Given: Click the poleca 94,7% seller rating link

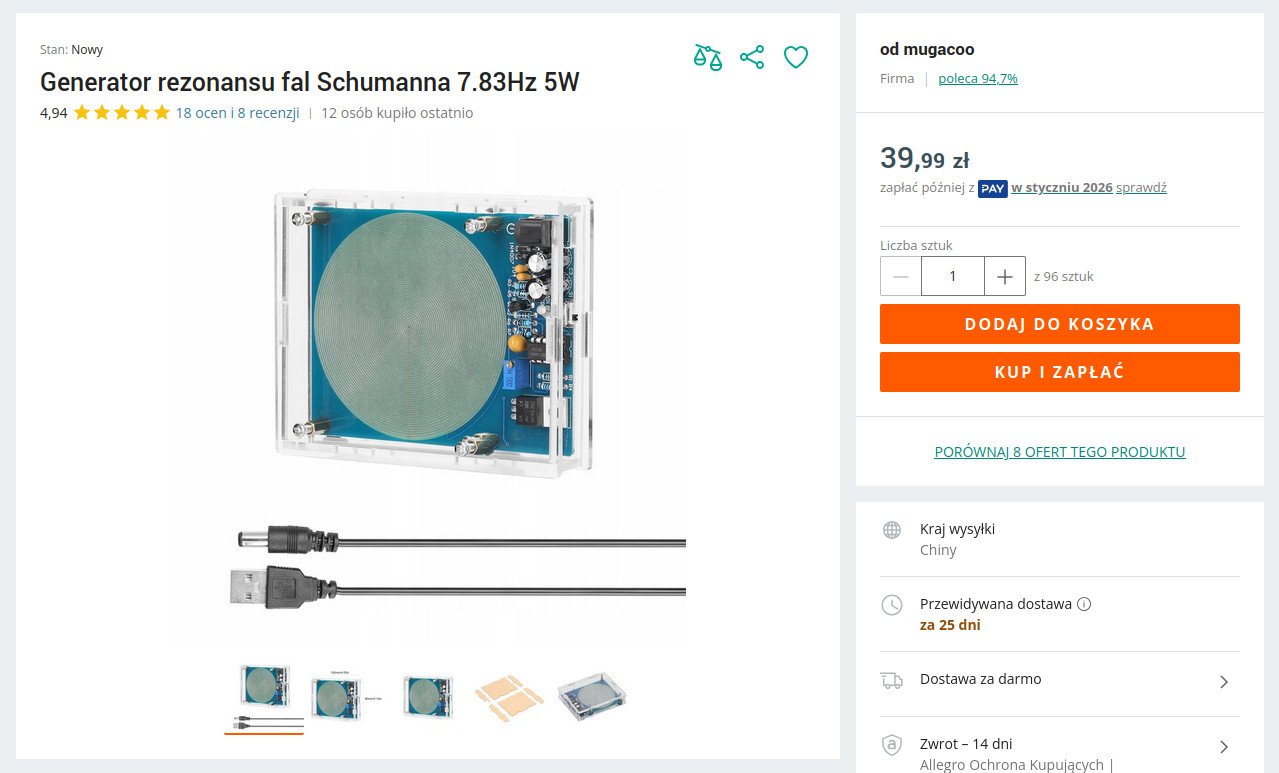Looking at the screenshot, I should click(978, 78).
